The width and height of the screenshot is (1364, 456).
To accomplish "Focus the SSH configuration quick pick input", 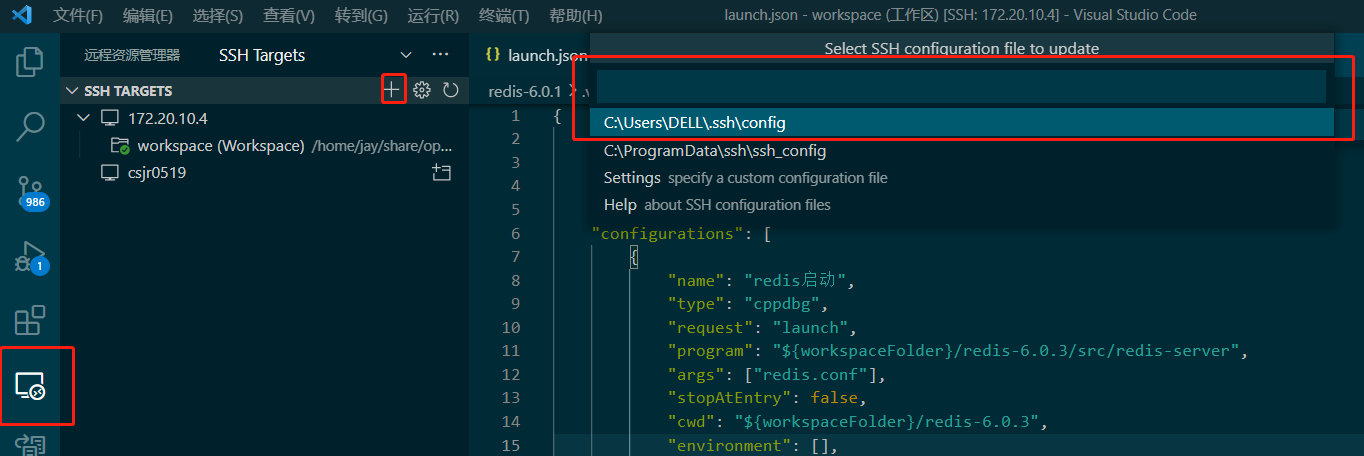I will pyautogui.click(x=961, y=86).
